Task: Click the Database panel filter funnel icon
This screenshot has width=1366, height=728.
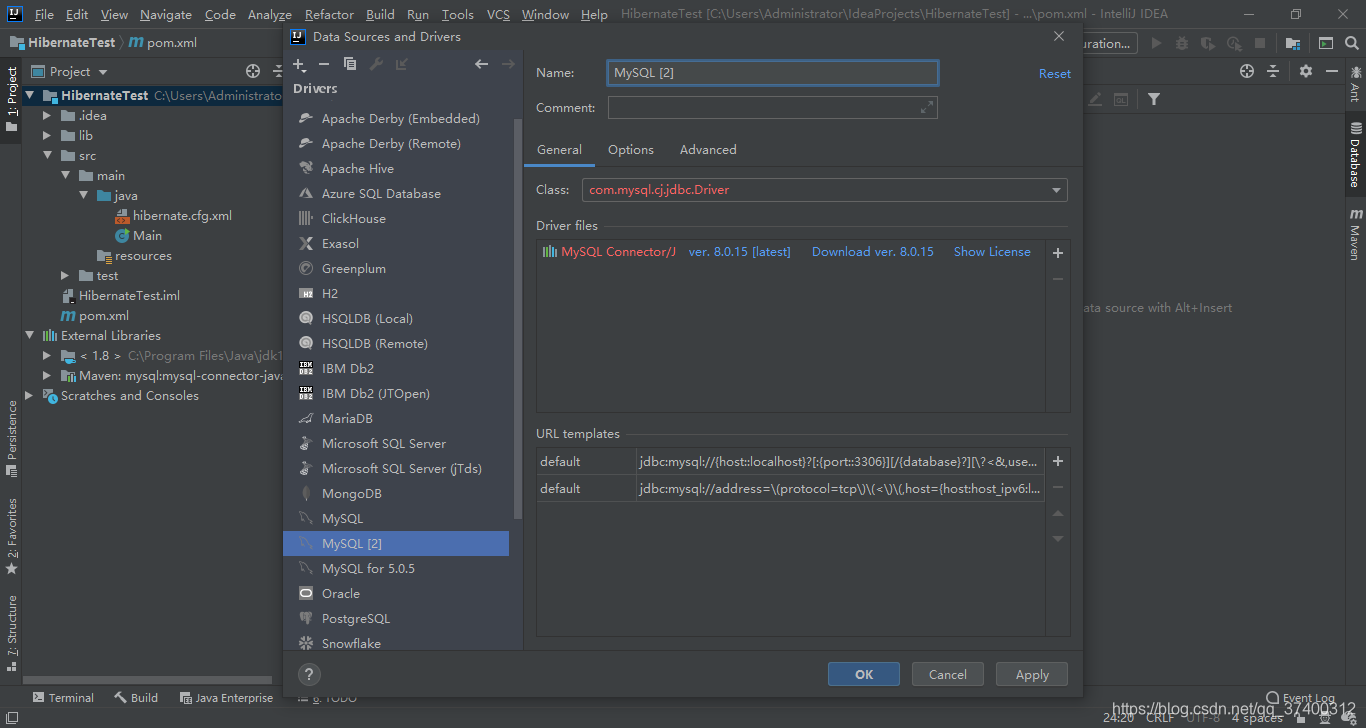Action: (x=1154, y=99)
